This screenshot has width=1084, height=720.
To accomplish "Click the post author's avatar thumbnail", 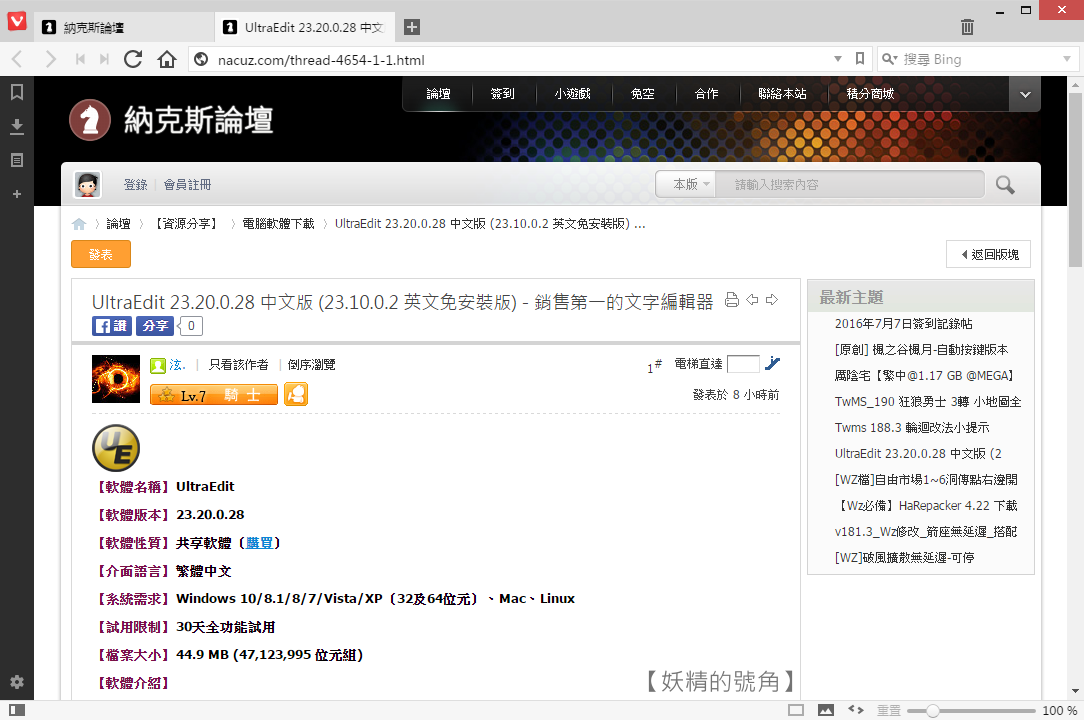I will pyautogui.click(x=115, y=379).
